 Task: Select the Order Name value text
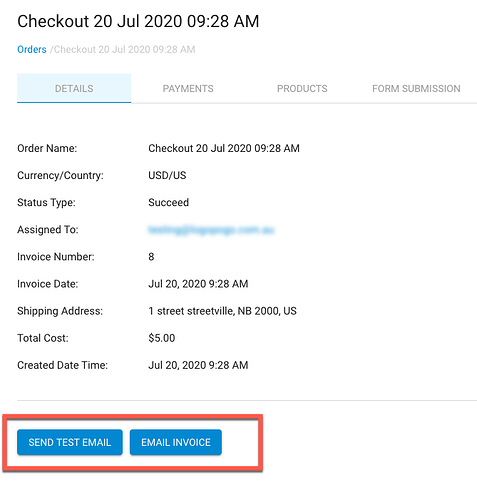coord(224,148)
